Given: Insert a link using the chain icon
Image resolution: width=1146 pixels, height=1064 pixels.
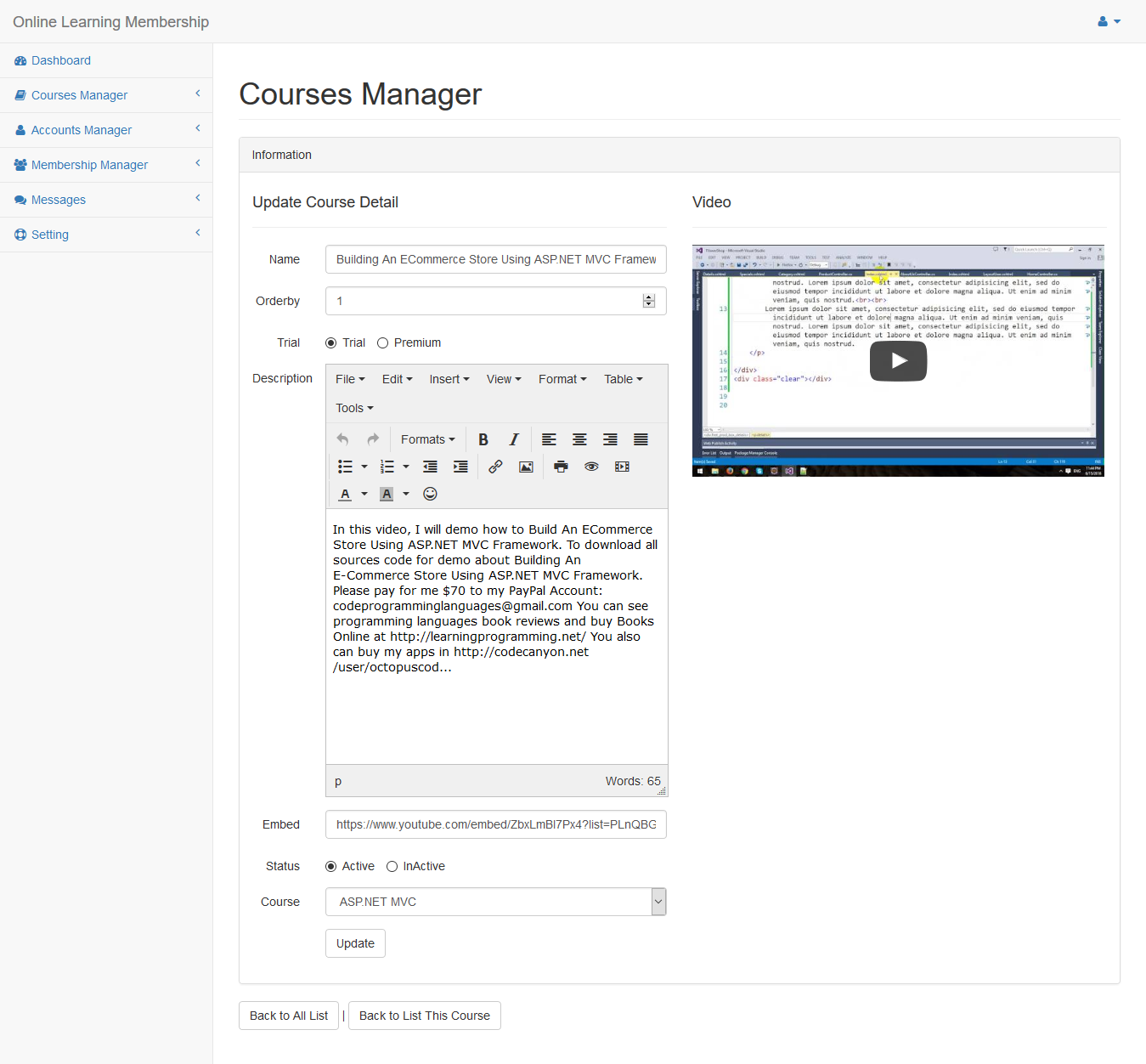Looking at the screenshot, I should 495,467.
